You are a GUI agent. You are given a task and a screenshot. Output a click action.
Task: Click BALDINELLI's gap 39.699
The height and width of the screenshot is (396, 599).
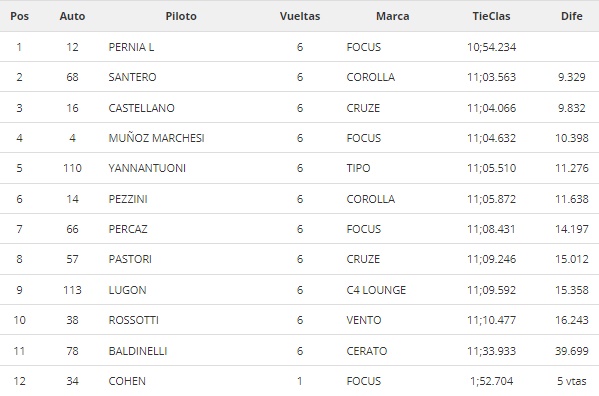[571, 351]
